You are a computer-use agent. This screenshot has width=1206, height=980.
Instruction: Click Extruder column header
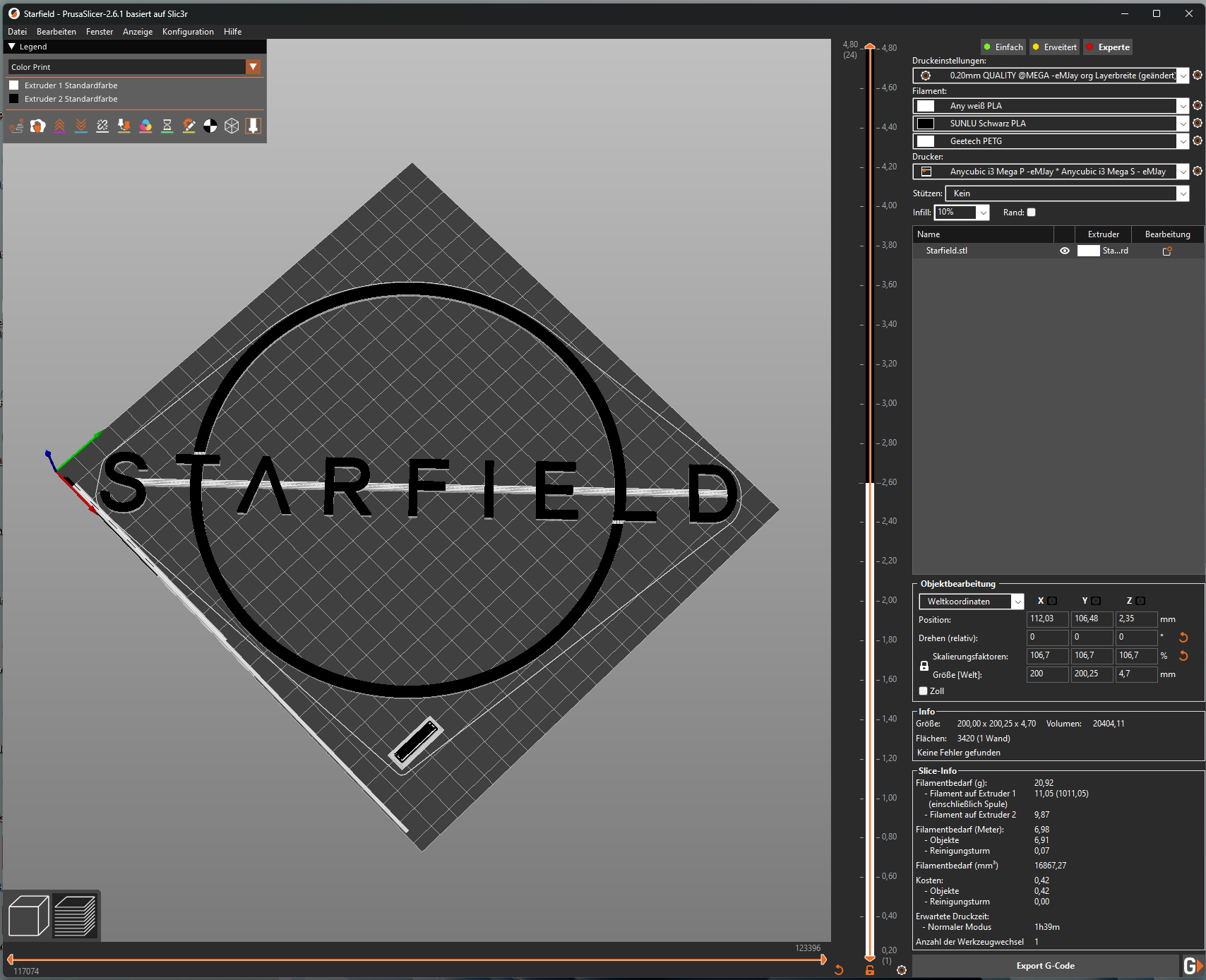point(1103,234)
